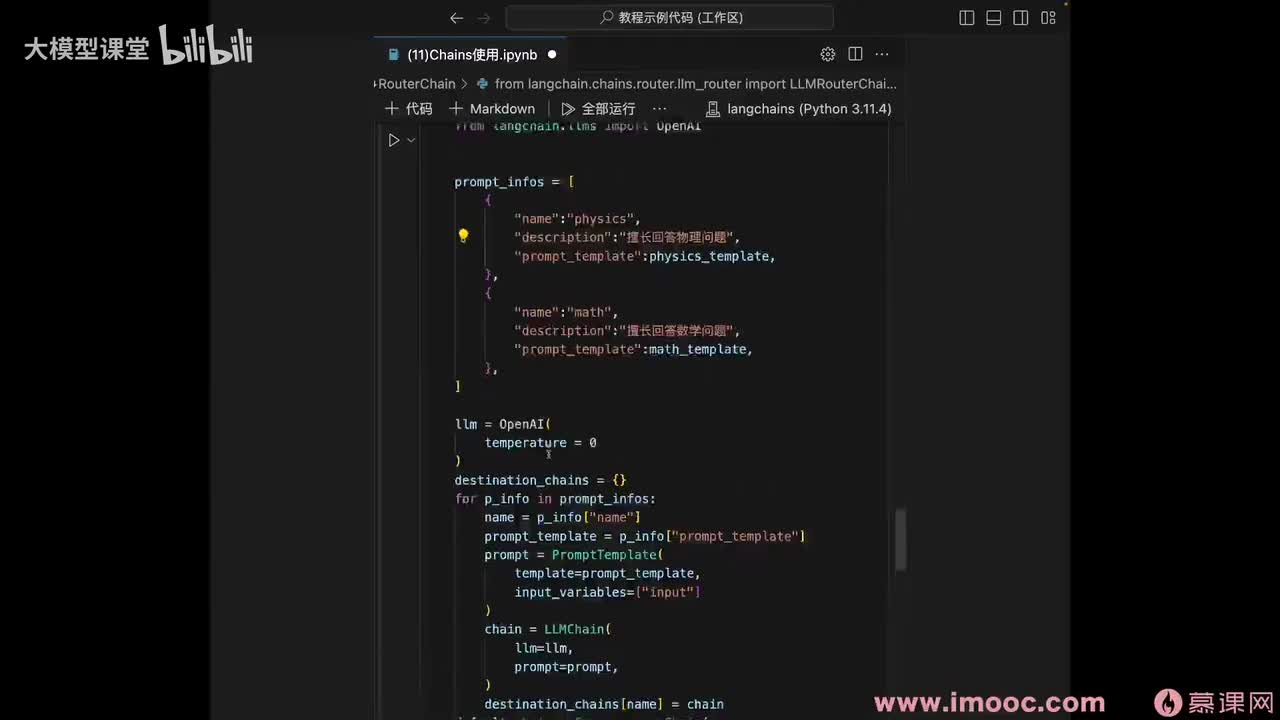1280x720 pixels.
Task: Click the "name":"math" entry
Action: 566,312
